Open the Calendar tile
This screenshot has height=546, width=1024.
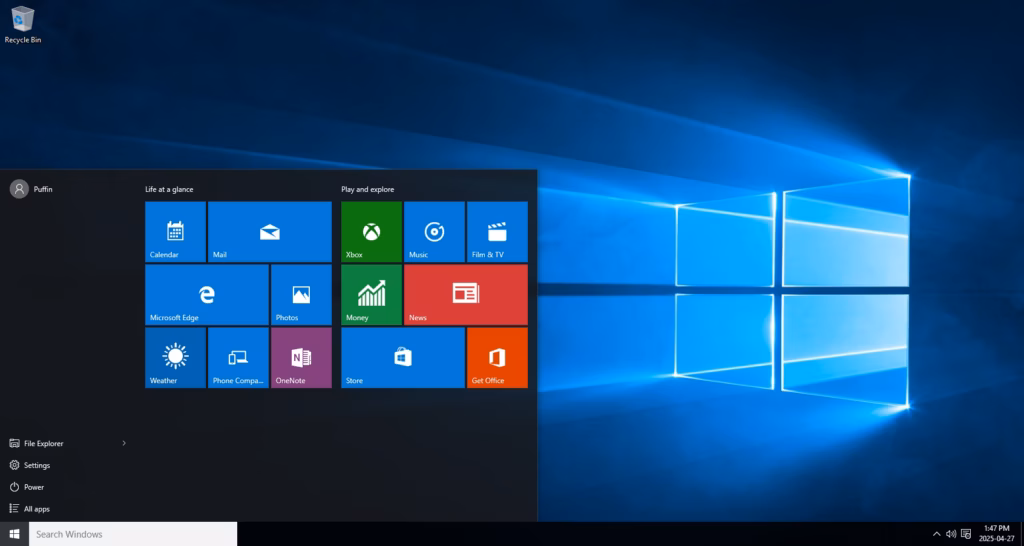click(x=175, y=232)
